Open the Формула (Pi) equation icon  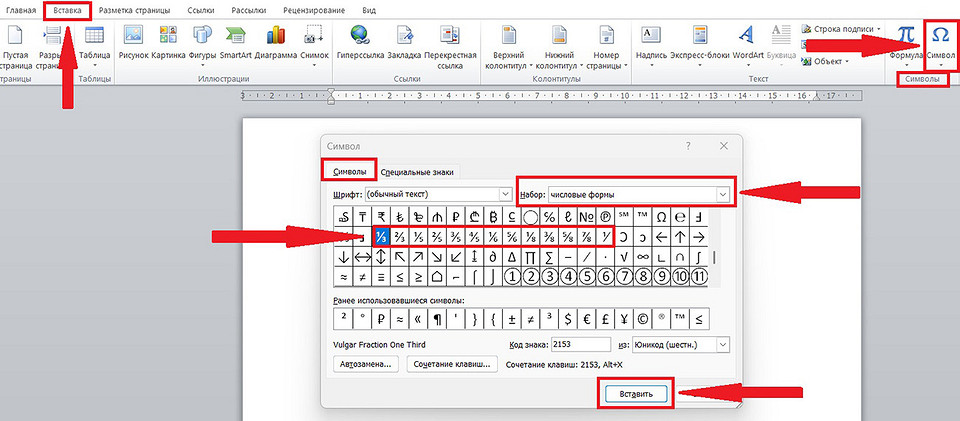point(905,38)
